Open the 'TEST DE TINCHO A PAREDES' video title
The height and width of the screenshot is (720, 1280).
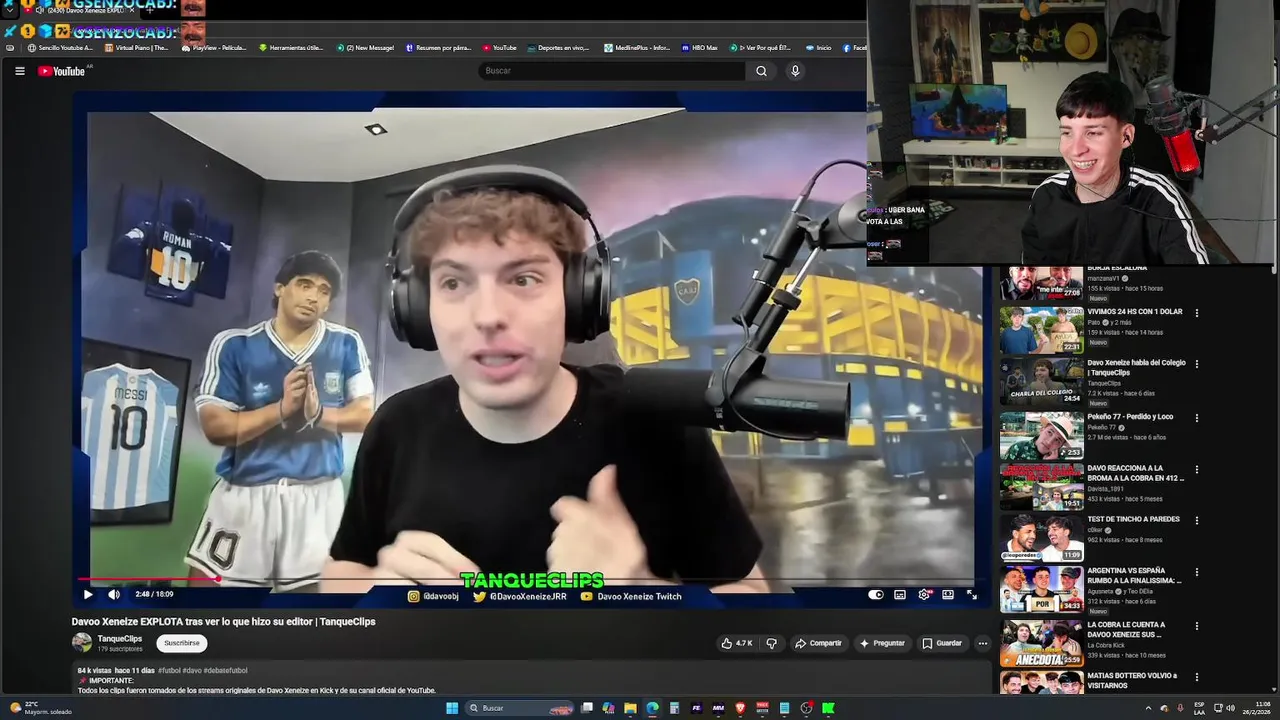(1133, 519)
